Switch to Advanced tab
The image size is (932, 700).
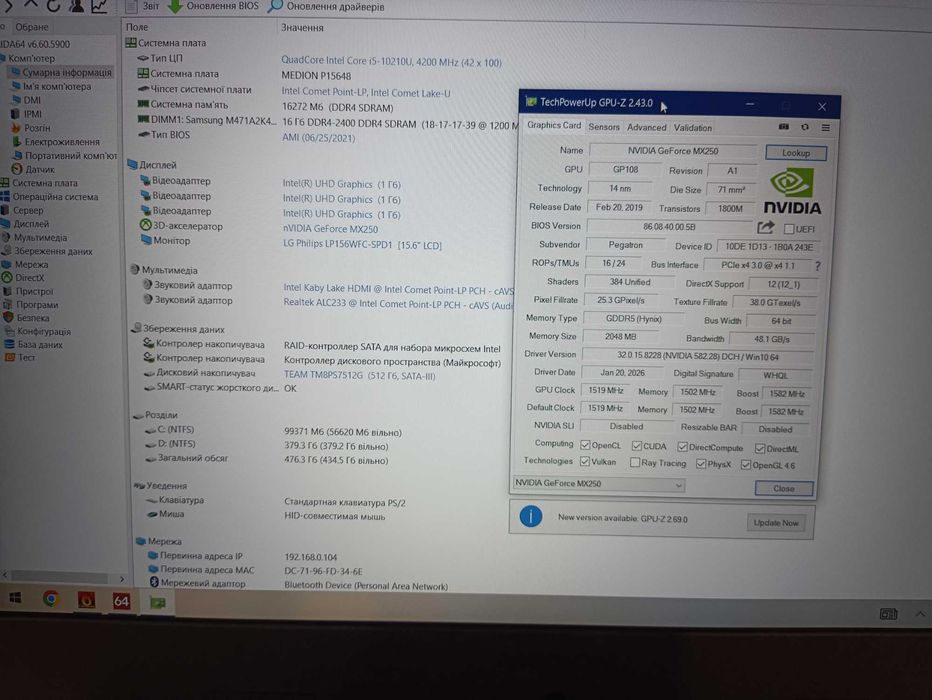pos(647,127)
